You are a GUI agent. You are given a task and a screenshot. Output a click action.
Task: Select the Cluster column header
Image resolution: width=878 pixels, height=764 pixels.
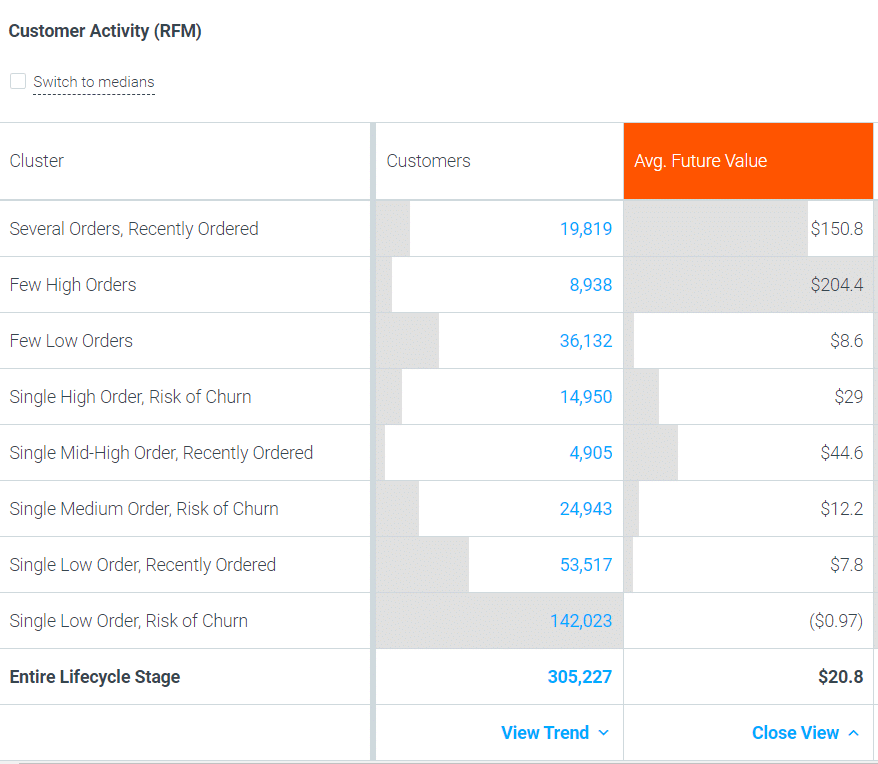tap(37, 161)
